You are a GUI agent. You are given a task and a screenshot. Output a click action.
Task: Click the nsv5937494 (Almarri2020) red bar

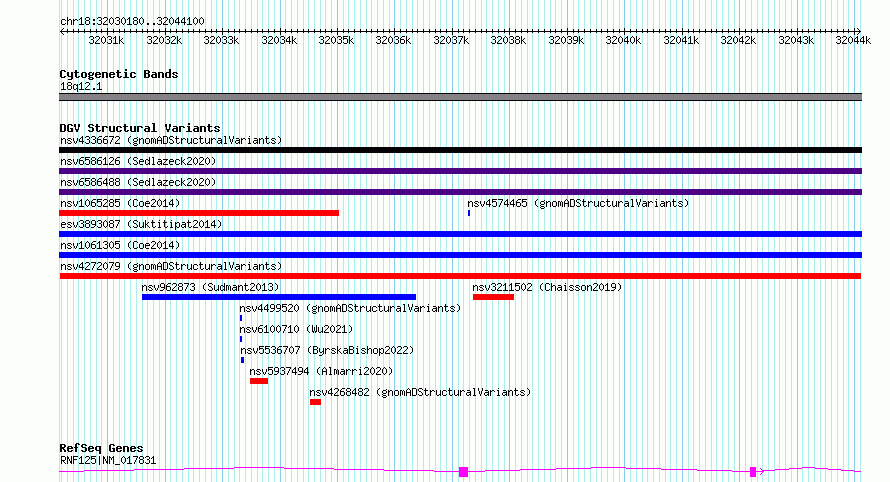pyautogui.click(x=259, y=381)
